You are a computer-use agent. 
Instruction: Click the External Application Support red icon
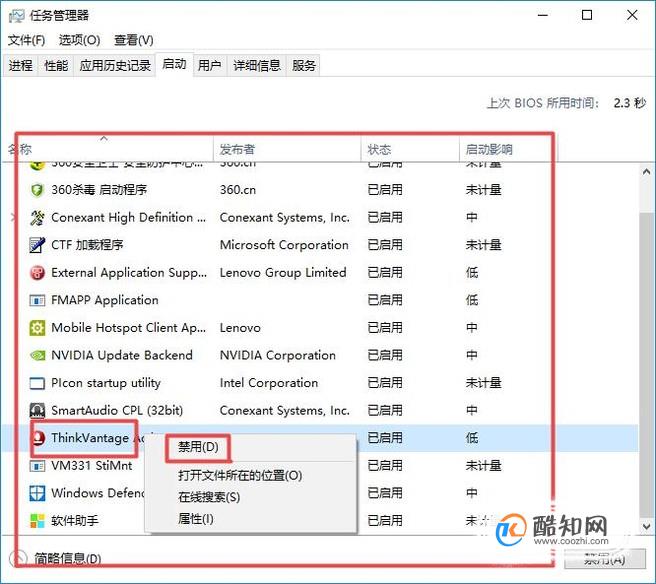coord(37,273)
